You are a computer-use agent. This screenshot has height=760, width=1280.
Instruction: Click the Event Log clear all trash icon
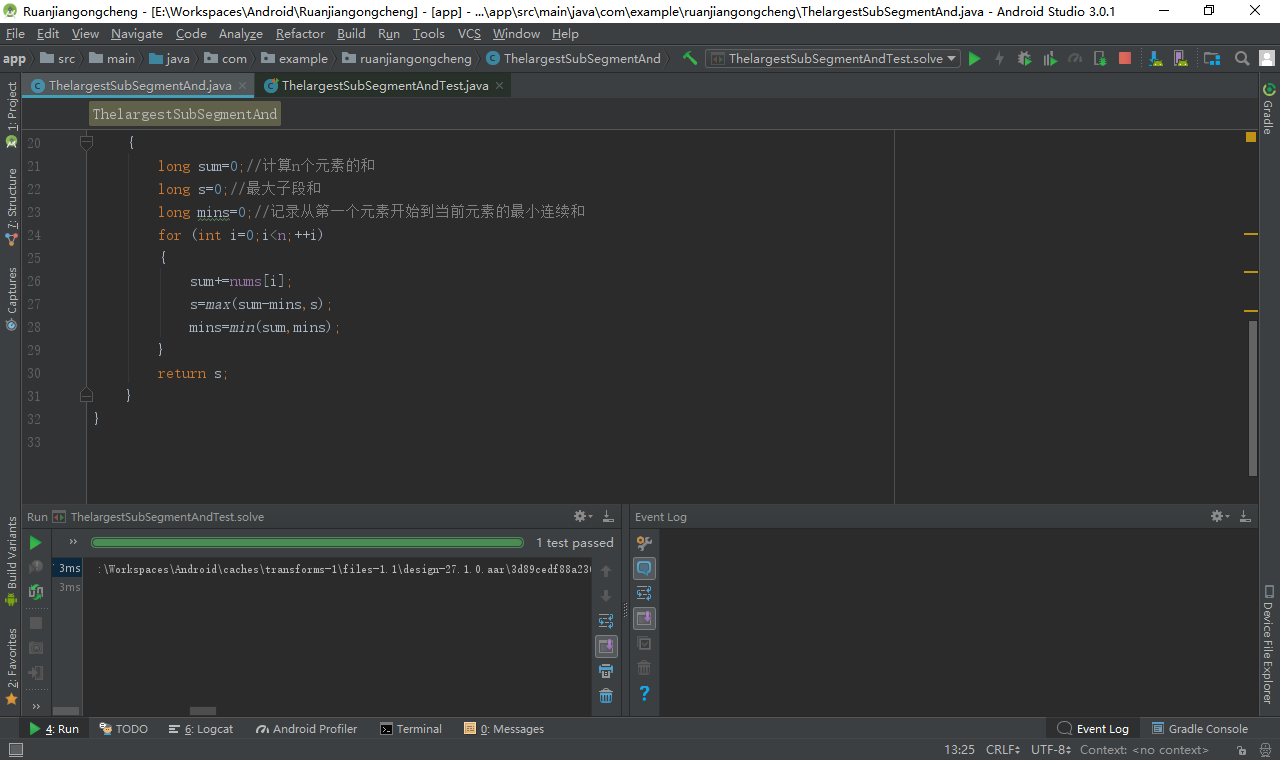click(644, 668)
